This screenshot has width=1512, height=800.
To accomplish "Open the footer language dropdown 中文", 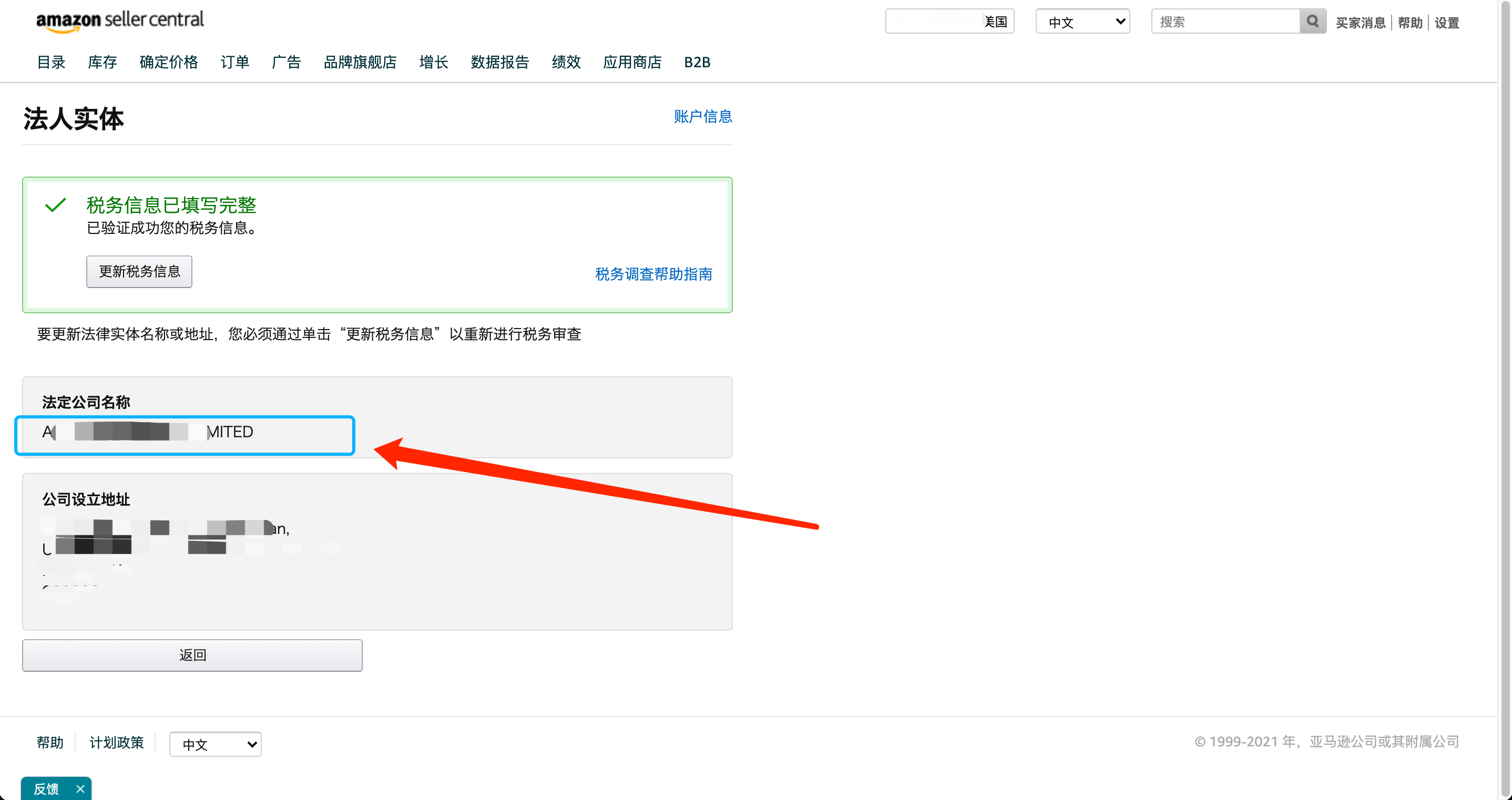I will [215, 744].
